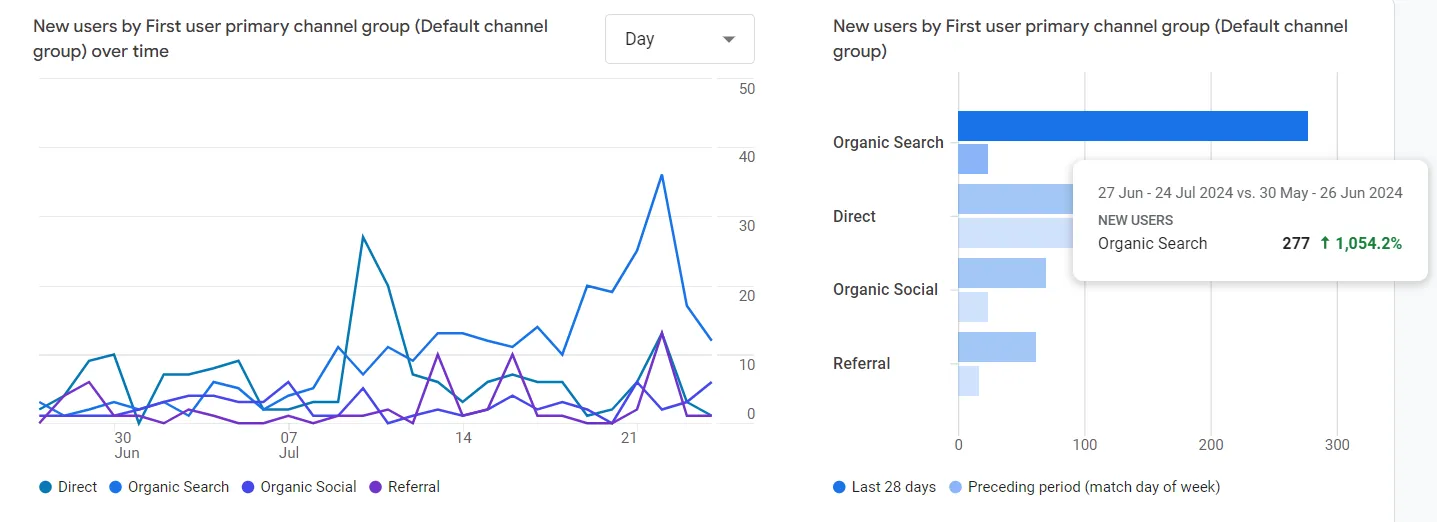Image resolution: width=1437 pixels, height=522 pixels.
Task: Open the Day granularity dropdown
Action: [679, 39]
